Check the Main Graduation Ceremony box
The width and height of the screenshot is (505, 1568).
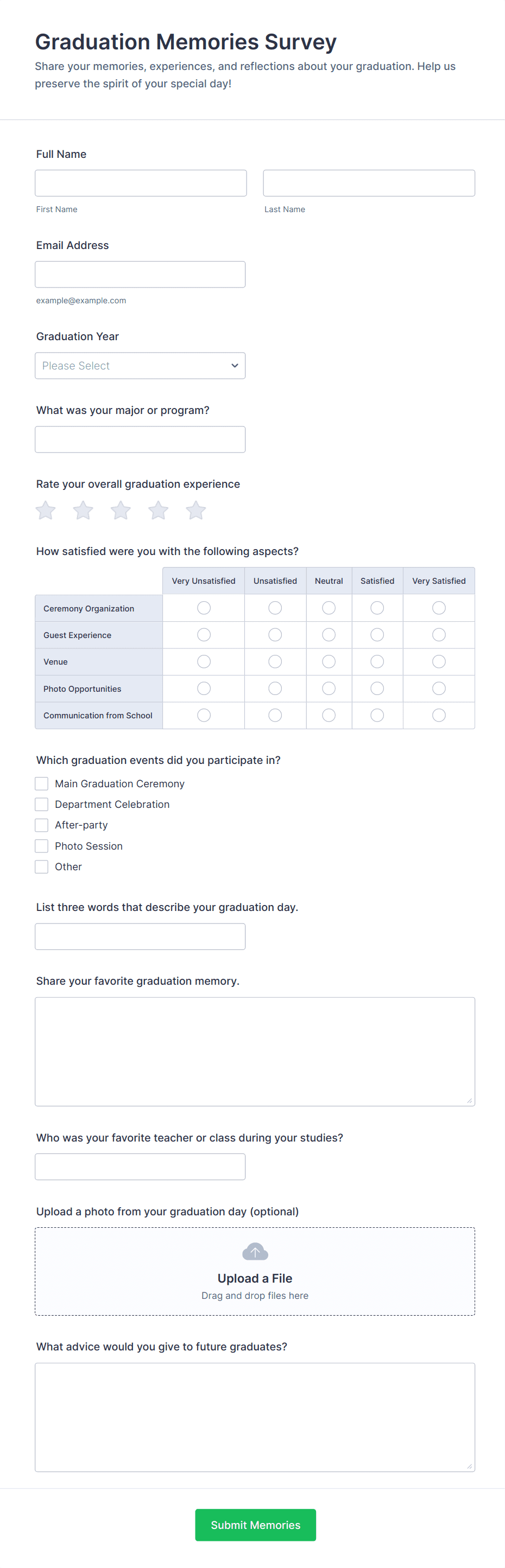pyautogui.click(x=41, y=783)
